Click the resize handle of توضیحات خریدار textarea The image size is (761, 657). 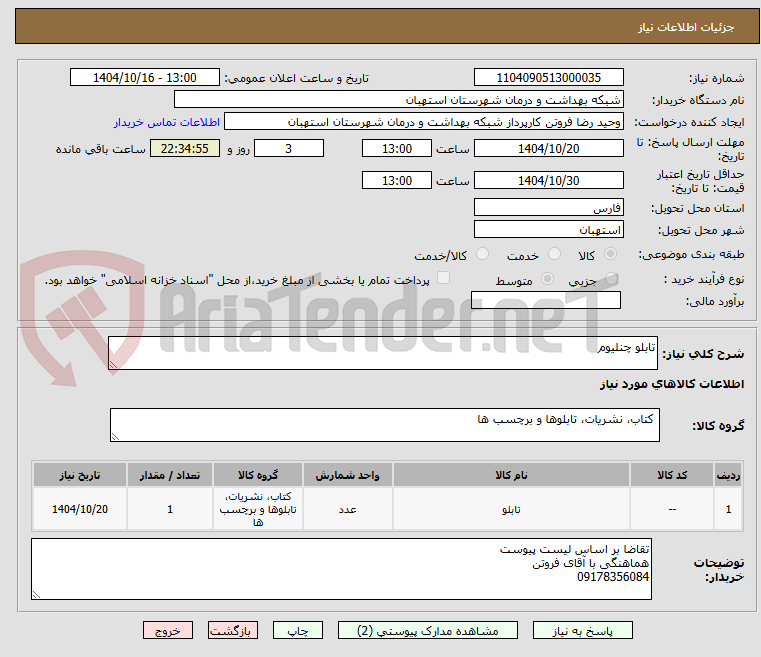[x=36, y=594]
